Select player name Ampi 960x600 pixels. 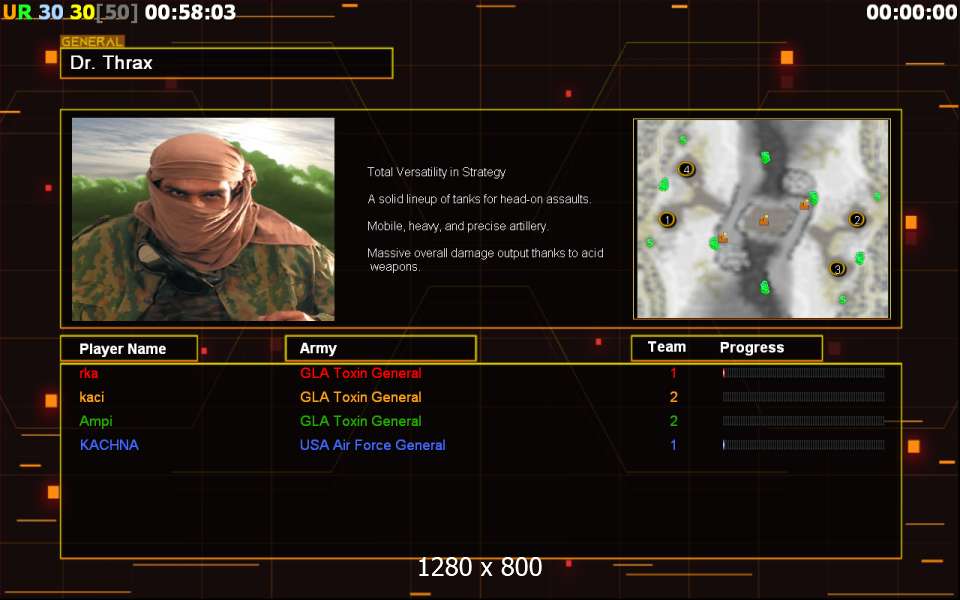click(x=96, y=421)
